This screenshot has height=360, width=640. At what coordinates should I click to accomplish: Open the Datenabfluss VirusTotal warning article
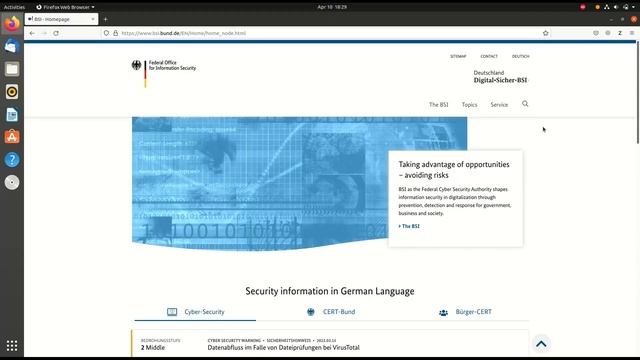click(284, 348)
